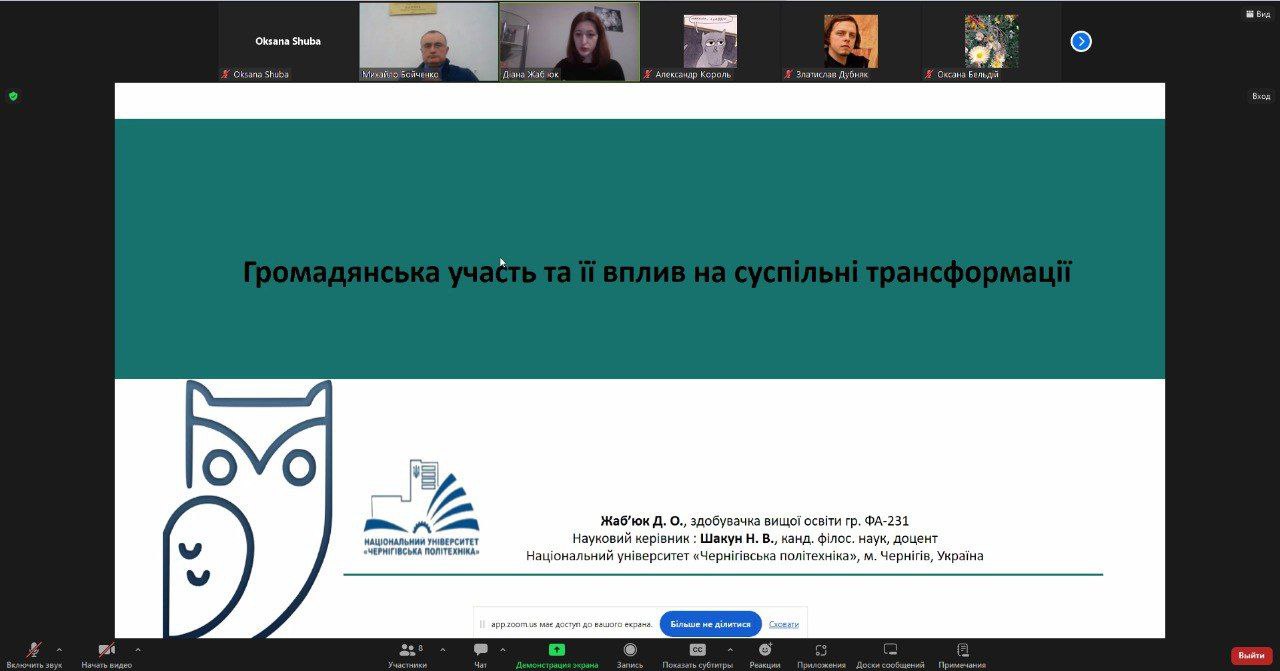Expand audio options chevron beside microphone
Screen dimensions: 1280x671
pyautogui.click(x=59, y=650)
